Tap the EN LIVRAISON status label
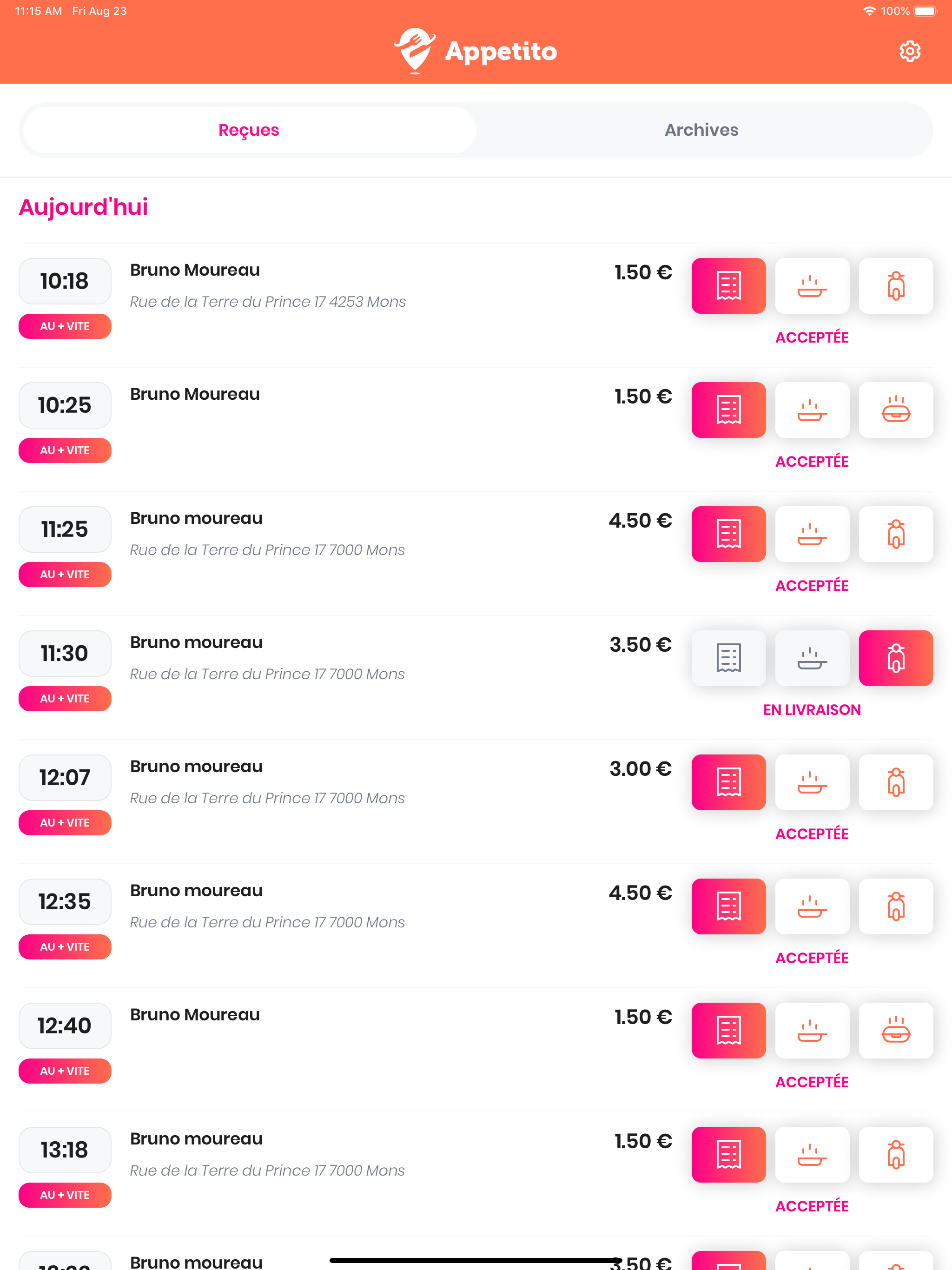The width and height of the screenshot is (952, 1270). (x=811, y=710)
